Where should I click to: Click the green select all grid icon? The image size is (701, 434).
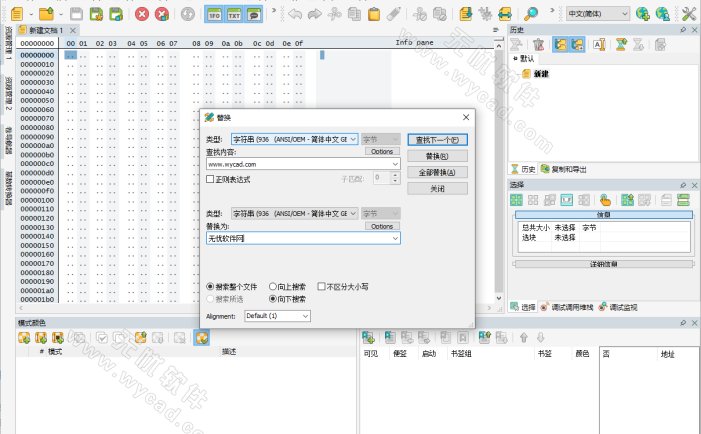[516, 200]
